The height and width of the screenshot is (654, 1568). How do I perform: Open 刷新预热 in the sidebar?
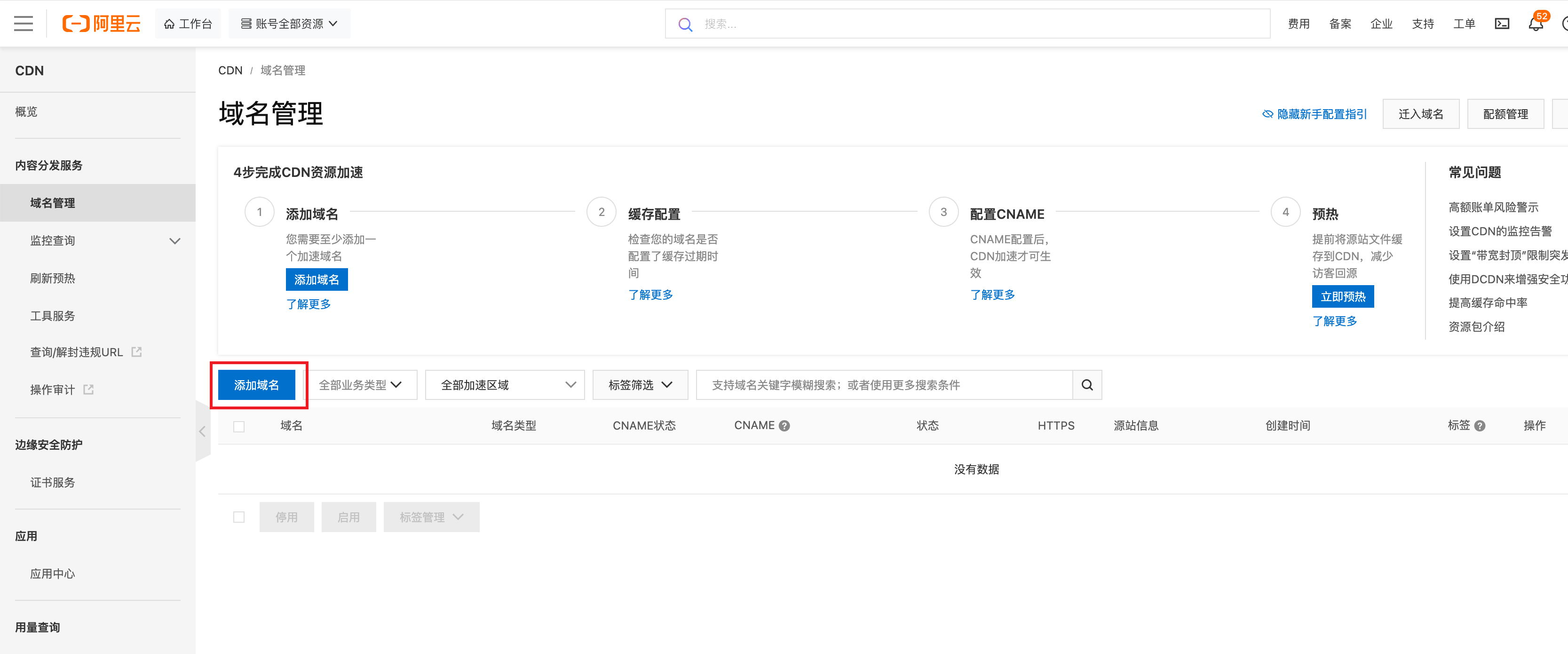pyautogui.click(x=53, y=278)
